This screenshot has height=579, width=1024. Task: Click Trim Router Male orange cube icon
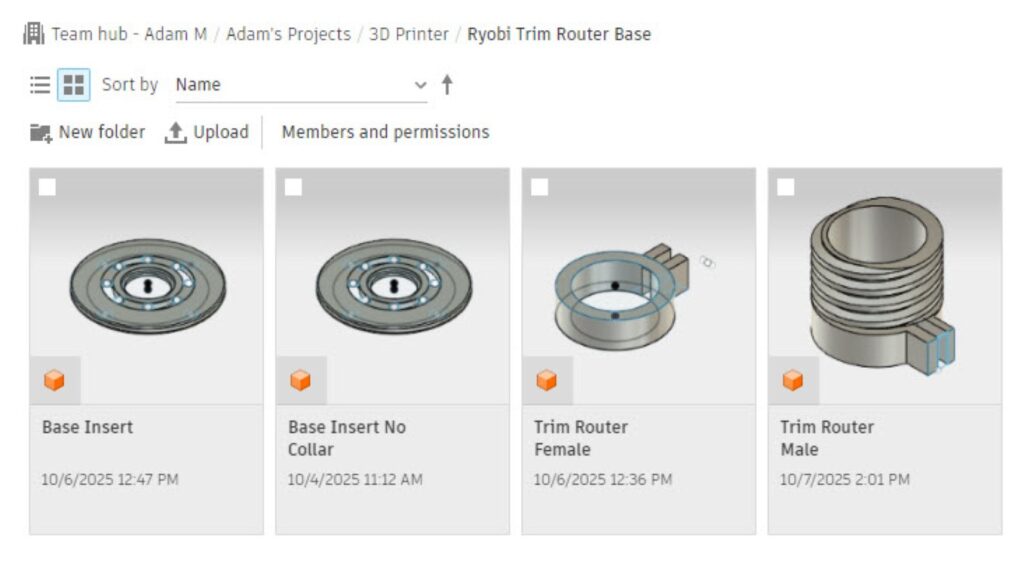click(793, 380)
